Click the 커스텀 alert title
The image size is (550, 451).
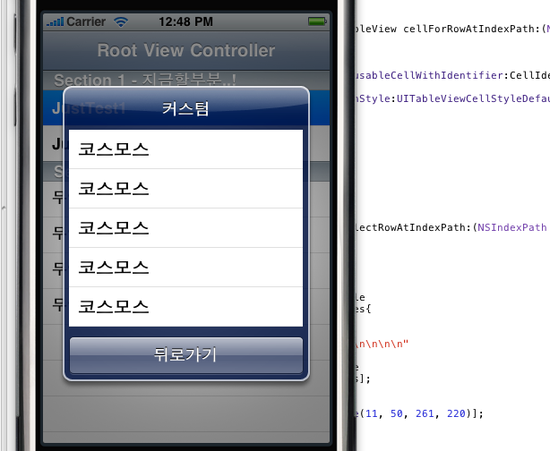tap(186, 108)
